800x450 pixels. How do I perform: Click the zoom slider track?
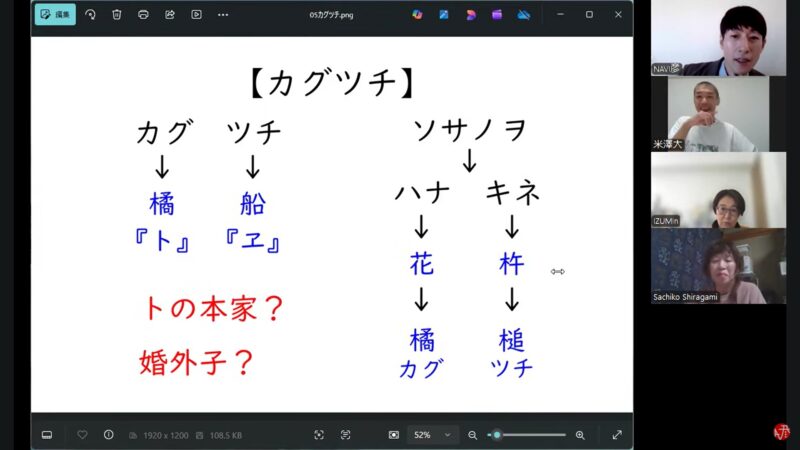click(x=527, y=435)
